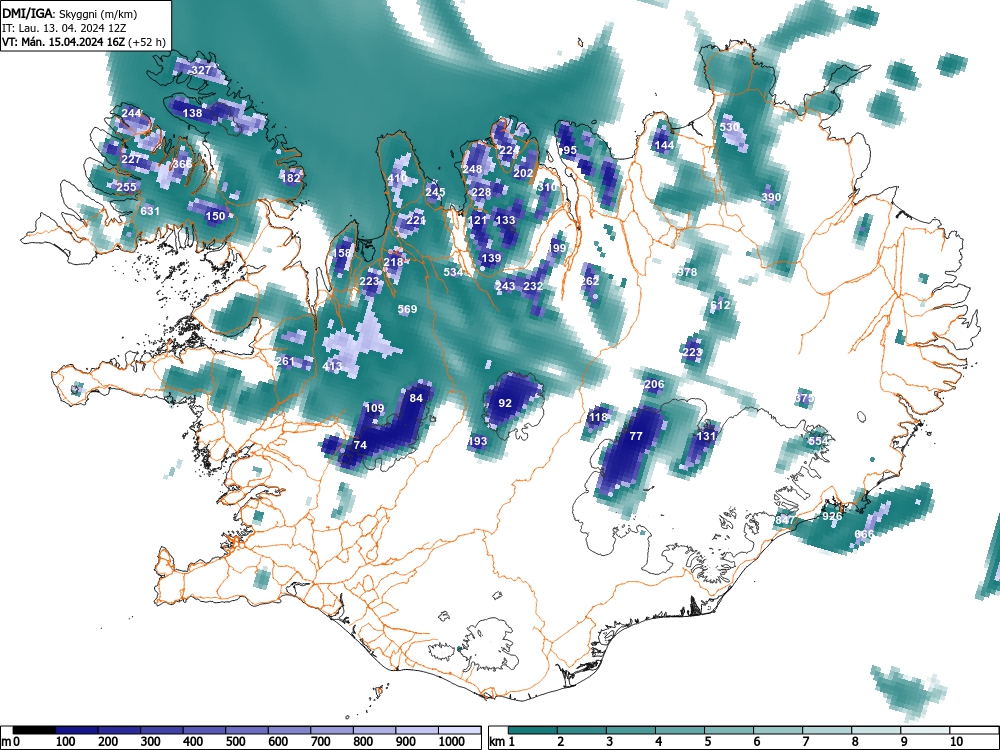
Task: Click the visibility value 248
Action: 473,169
